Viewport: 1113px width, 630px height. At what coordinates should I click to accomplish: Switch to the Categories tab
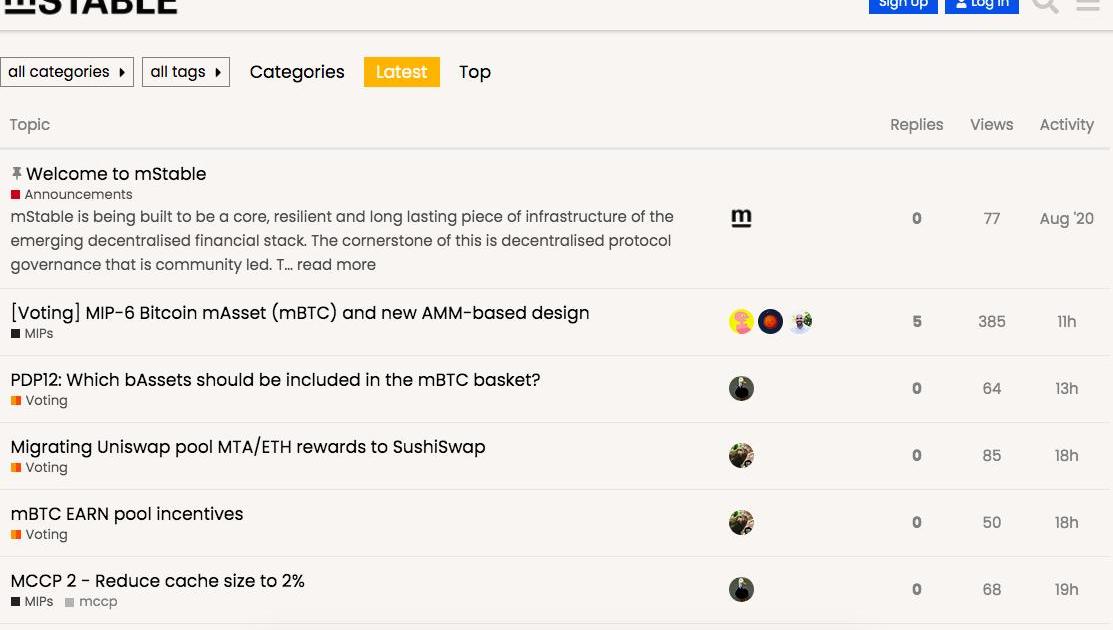(297, 72)
